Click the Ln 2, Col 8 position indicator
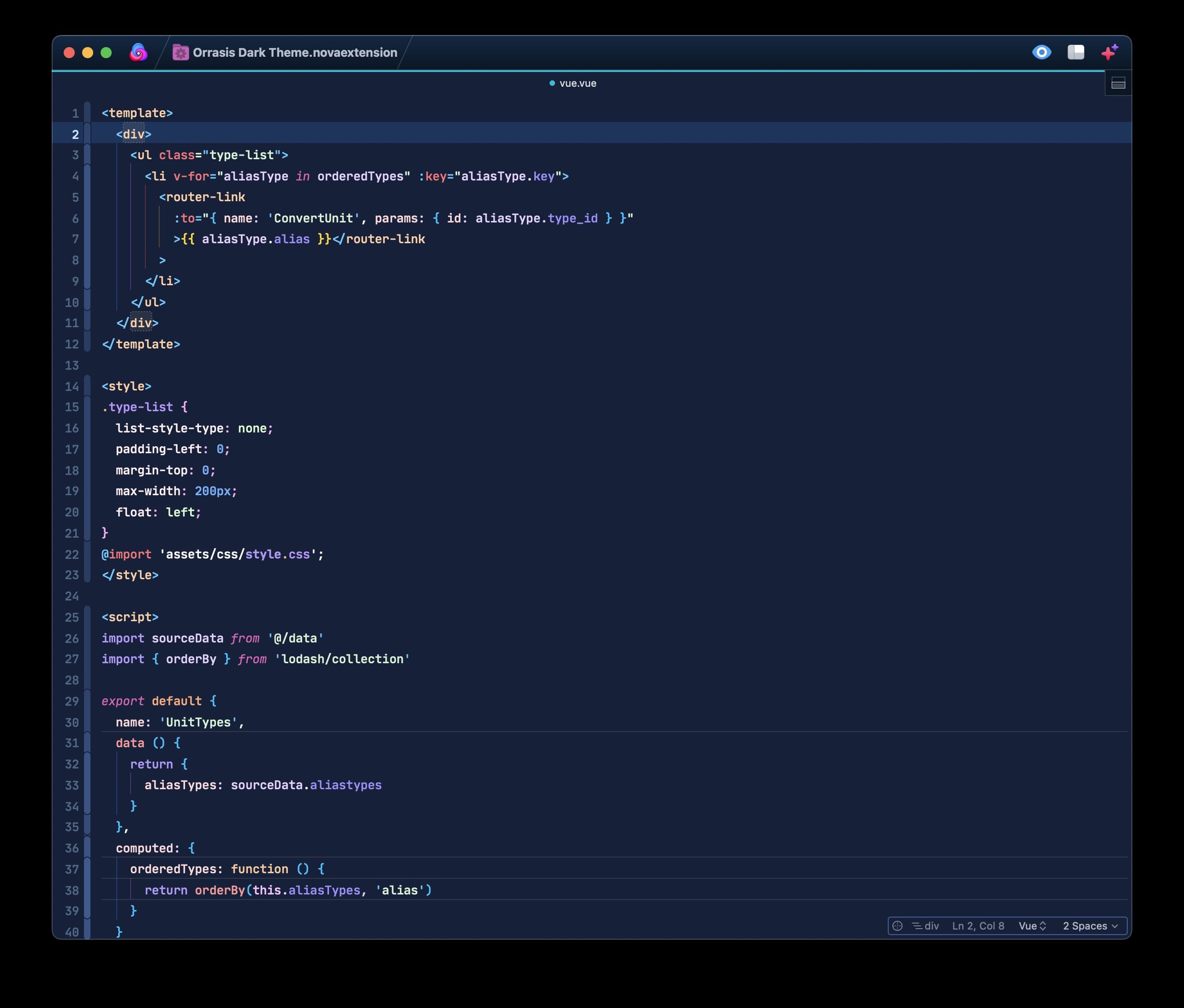This screenshot has height=1008, width=1184. point(978,926)
